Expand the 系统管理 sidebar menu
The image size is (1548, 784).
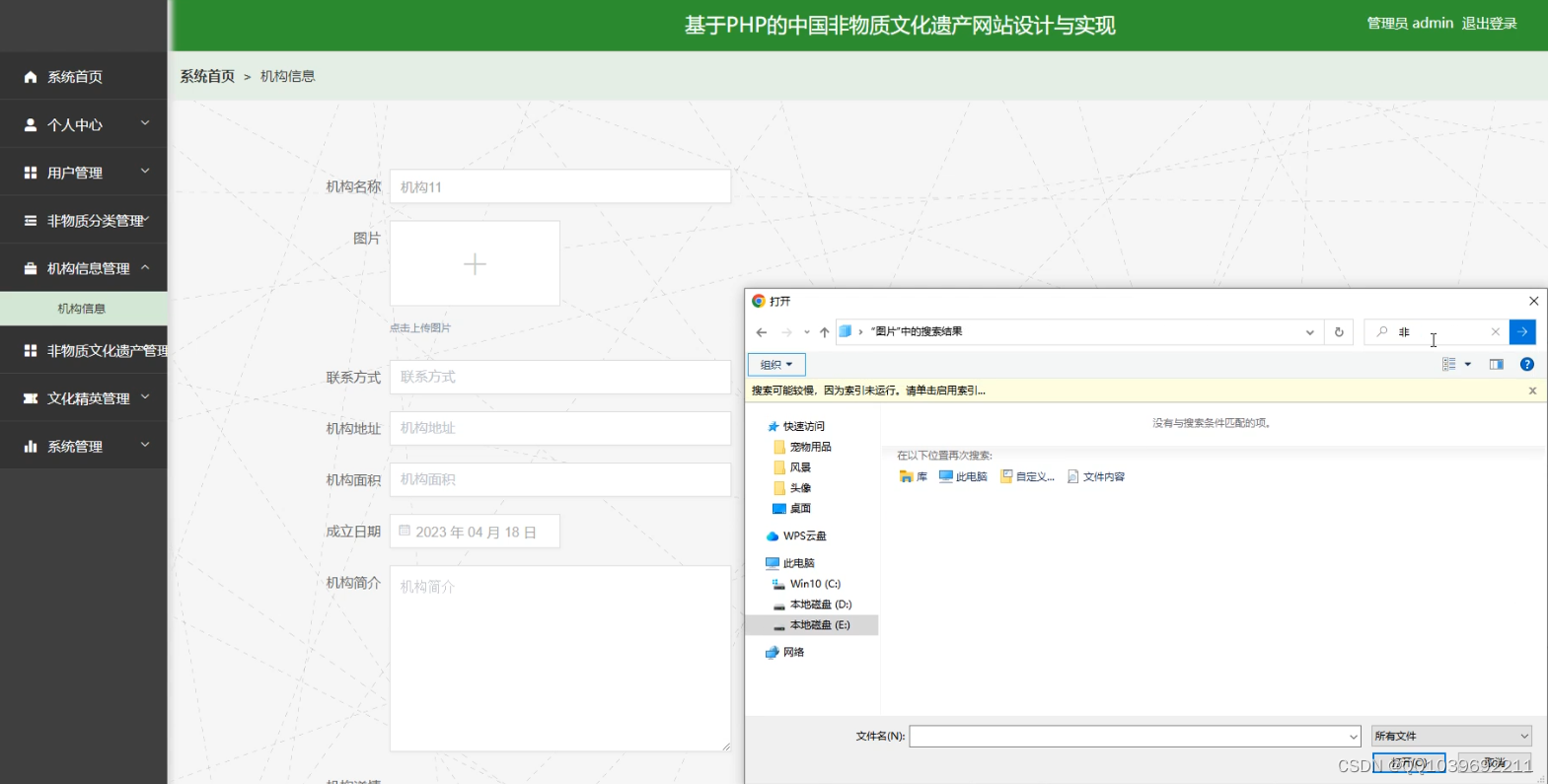(83, 446)
